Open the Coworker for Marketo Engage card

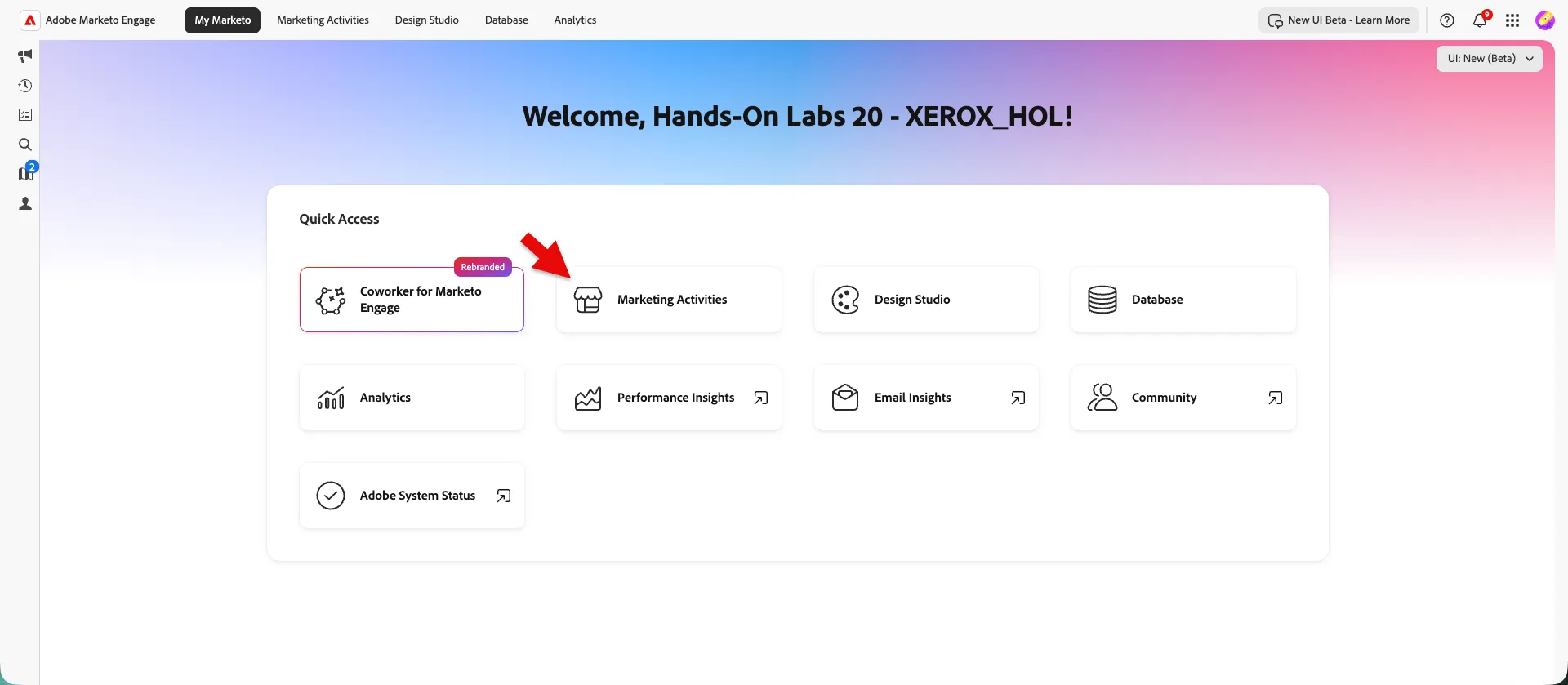point(412,300)
